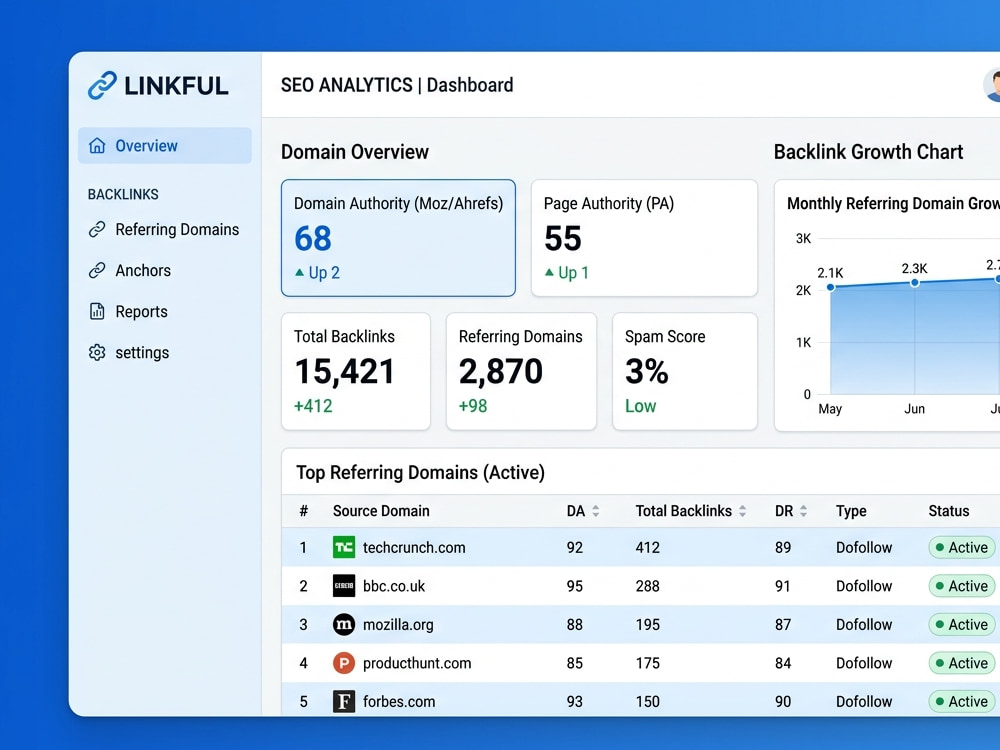Click the Anchors link icon in sidebar
This screenshot has height=750, width=1000.
tap(97, 270)
